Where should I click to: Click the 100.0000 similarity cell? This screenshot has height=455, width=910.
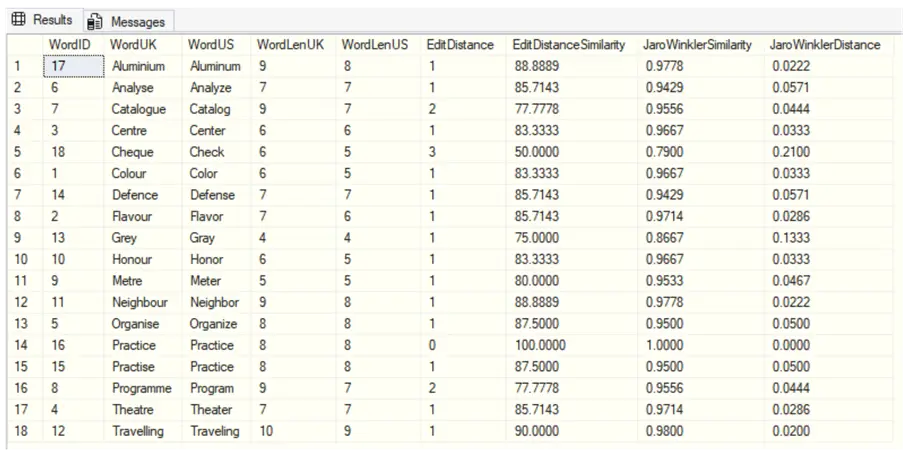pos(540,345)
